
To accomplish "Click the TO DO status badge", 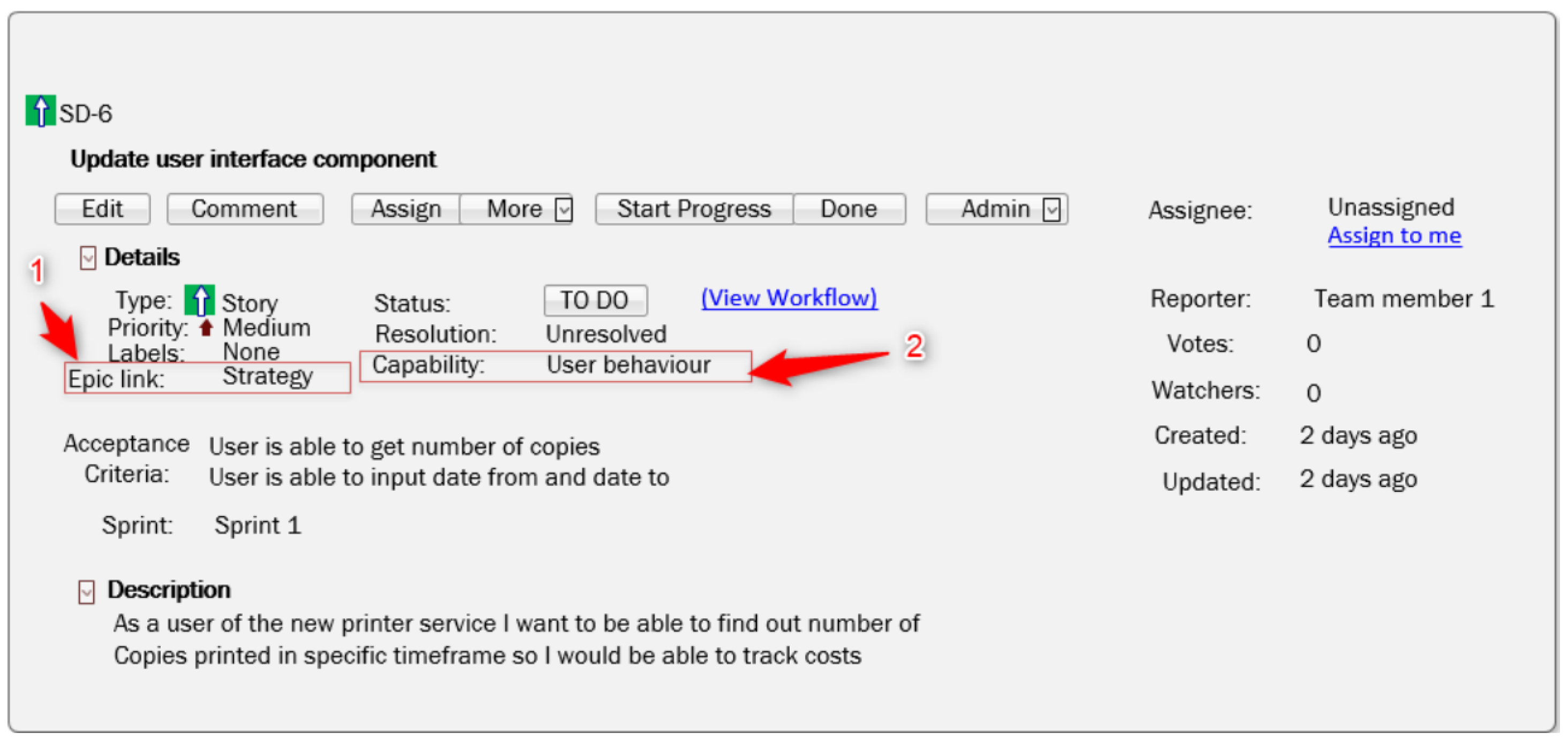I will (595, 301).
